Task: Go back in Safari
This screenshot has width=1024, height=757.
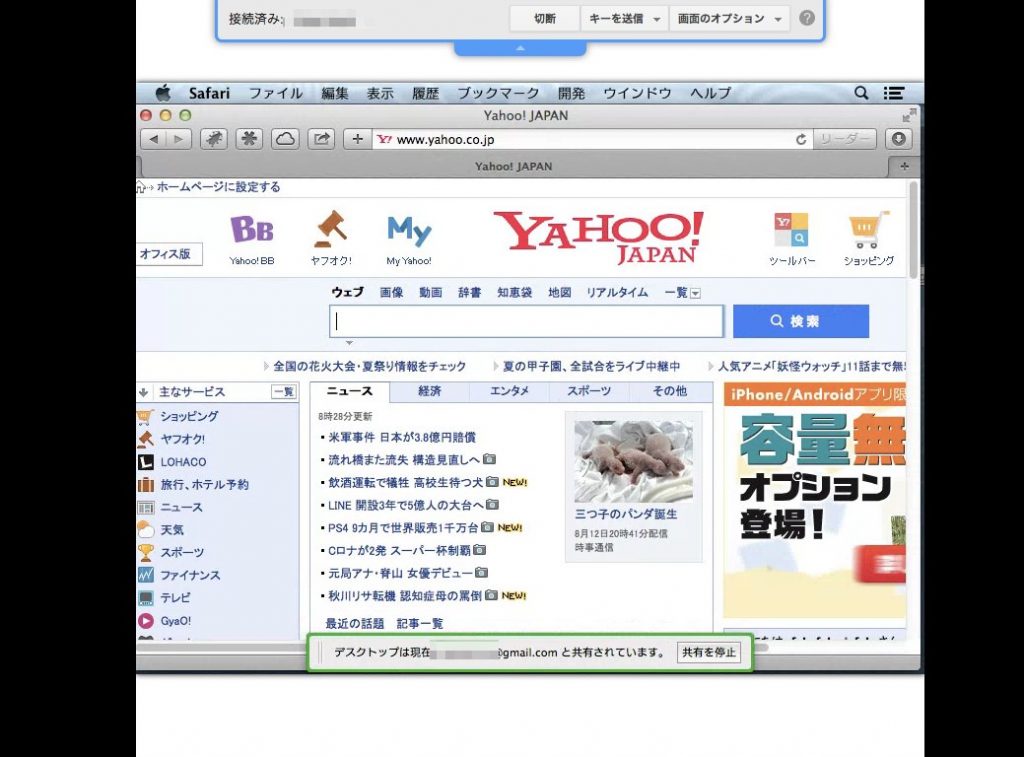Action: (154, 139)
